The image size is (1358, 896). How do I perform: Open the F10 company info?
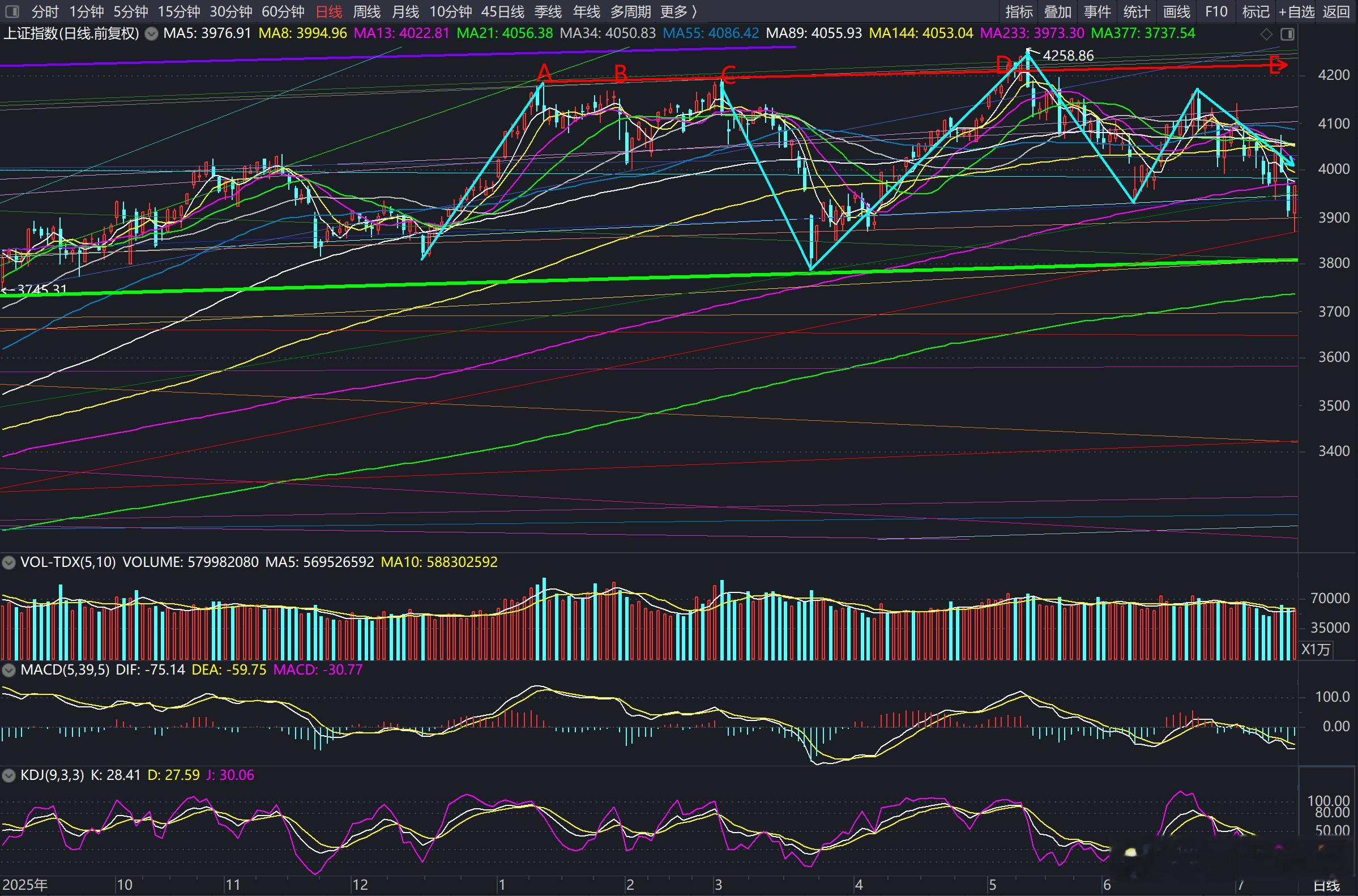click(x=1216, y=11)
